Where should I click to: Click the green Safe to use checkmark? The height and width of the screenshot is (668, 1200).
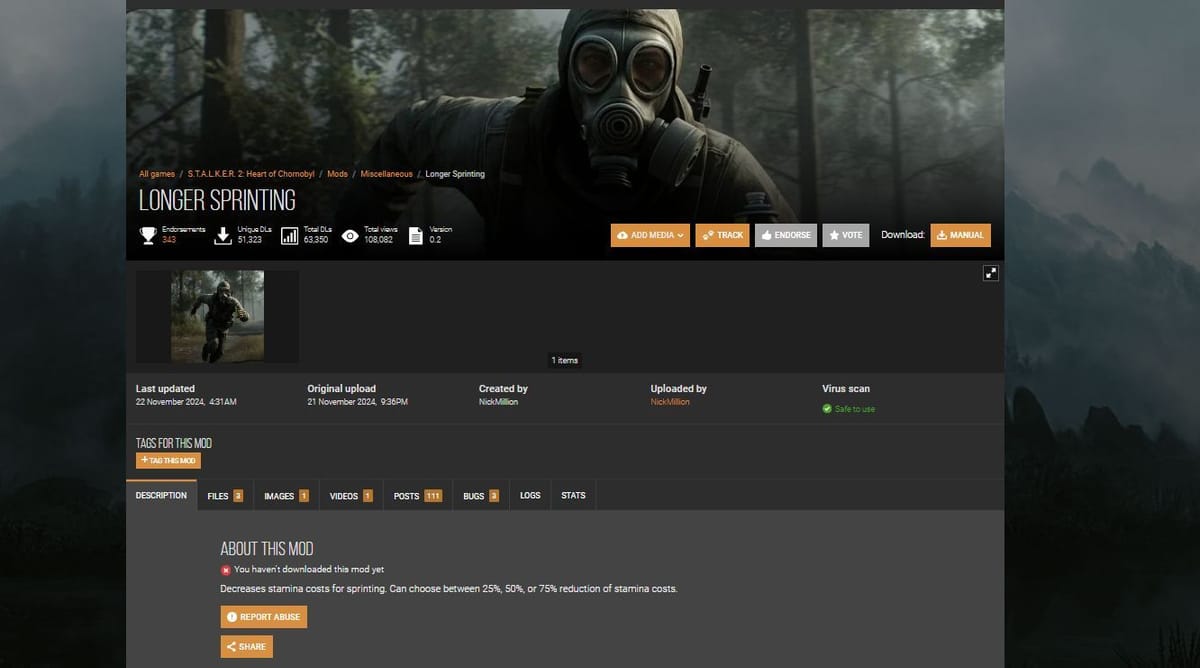click(827, 409)
